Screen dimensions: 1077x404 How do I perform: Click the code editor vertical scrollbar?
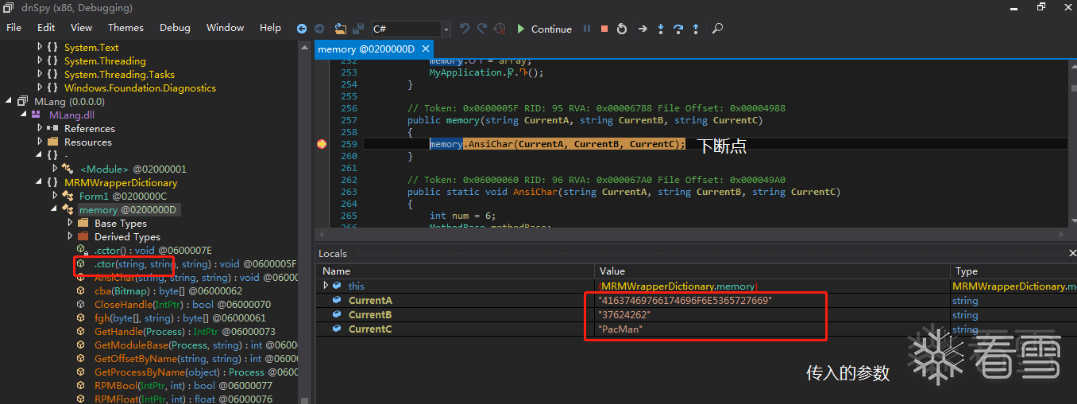[x=1072, y=142]
